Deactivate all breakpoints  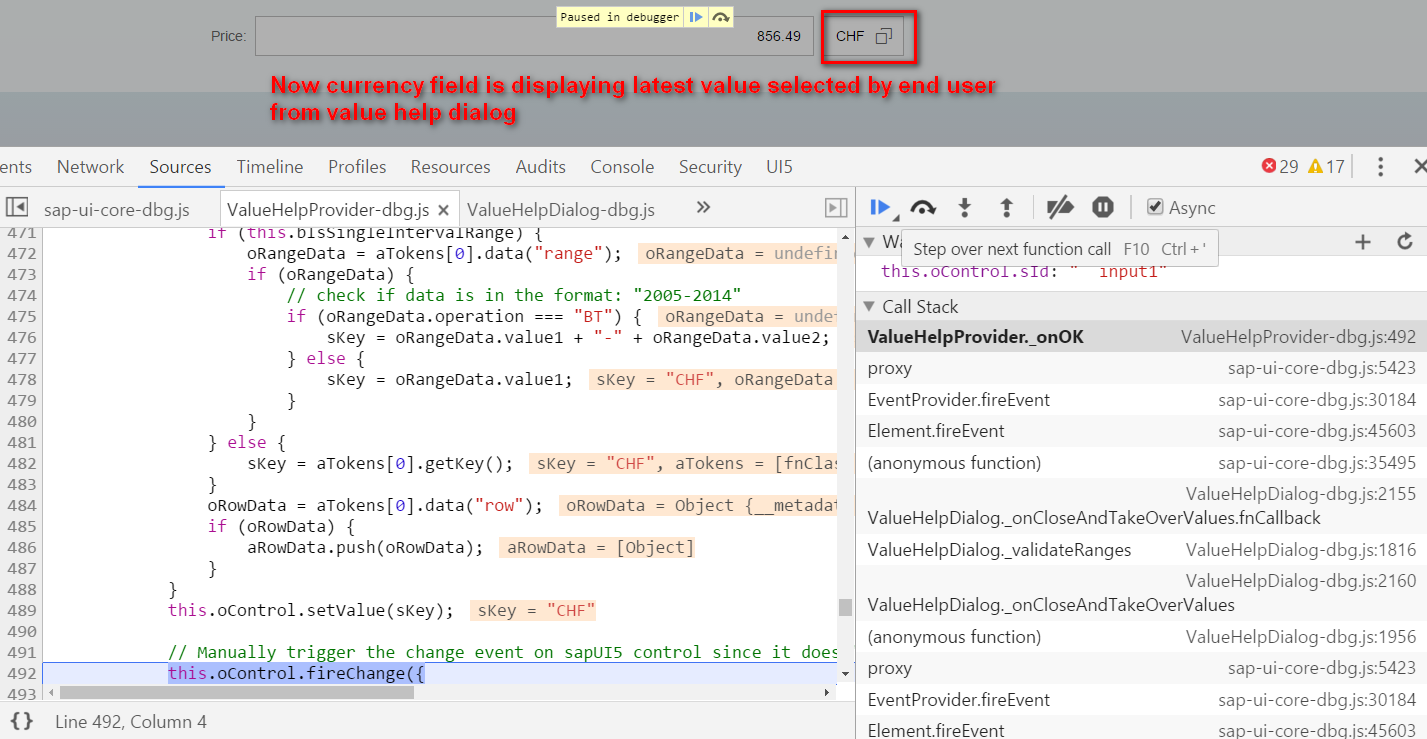1060,207
